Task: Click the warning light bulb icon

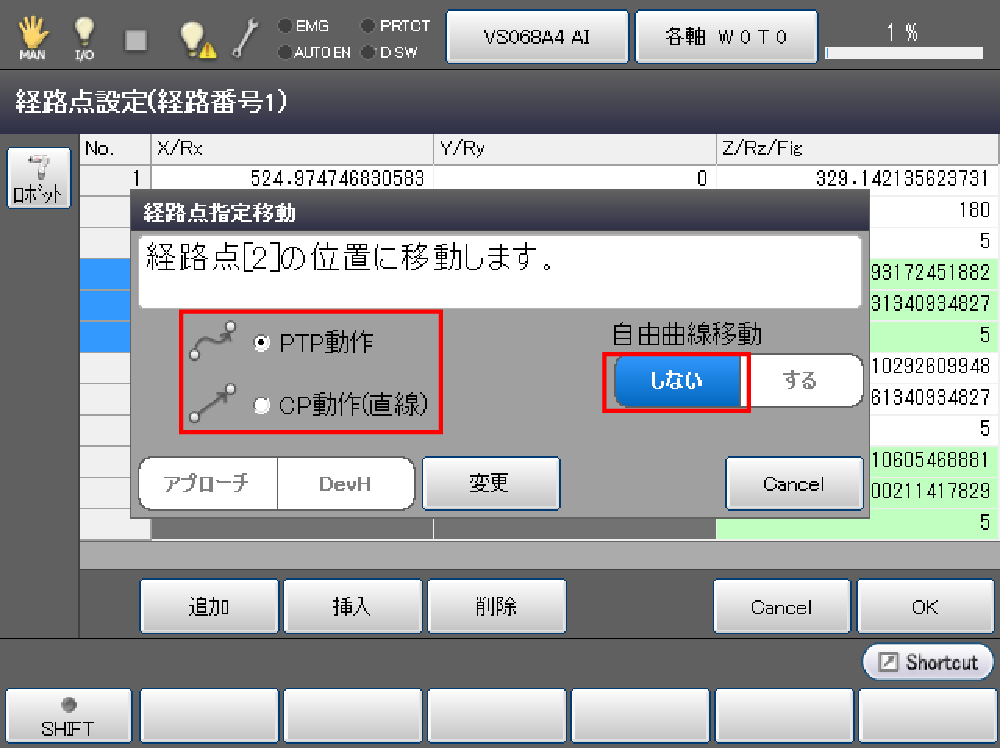Action: tap(195, 38)
